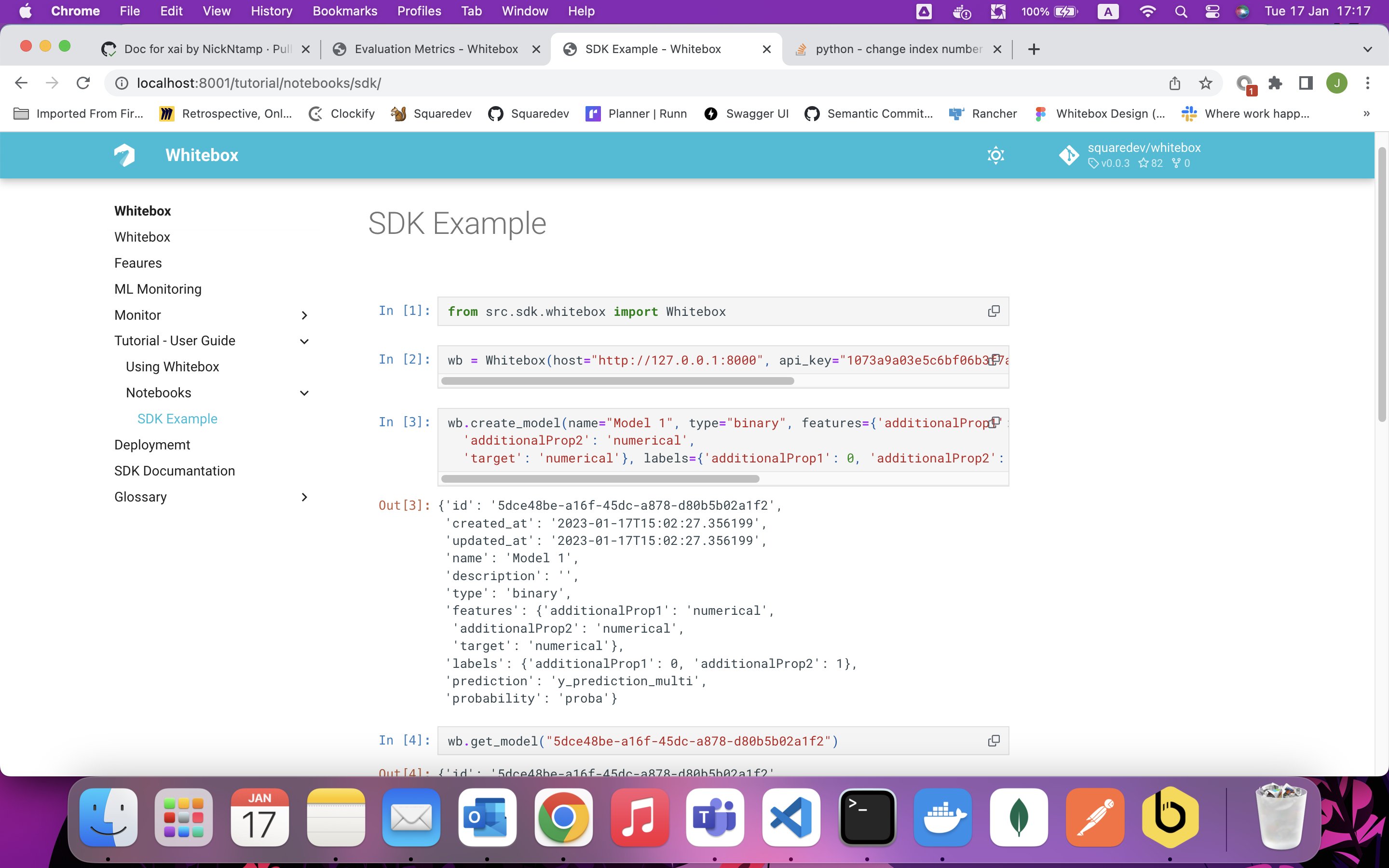Copy code from cell In [4]
This screenshot has width=1389, height=868.
click(994, 741)
